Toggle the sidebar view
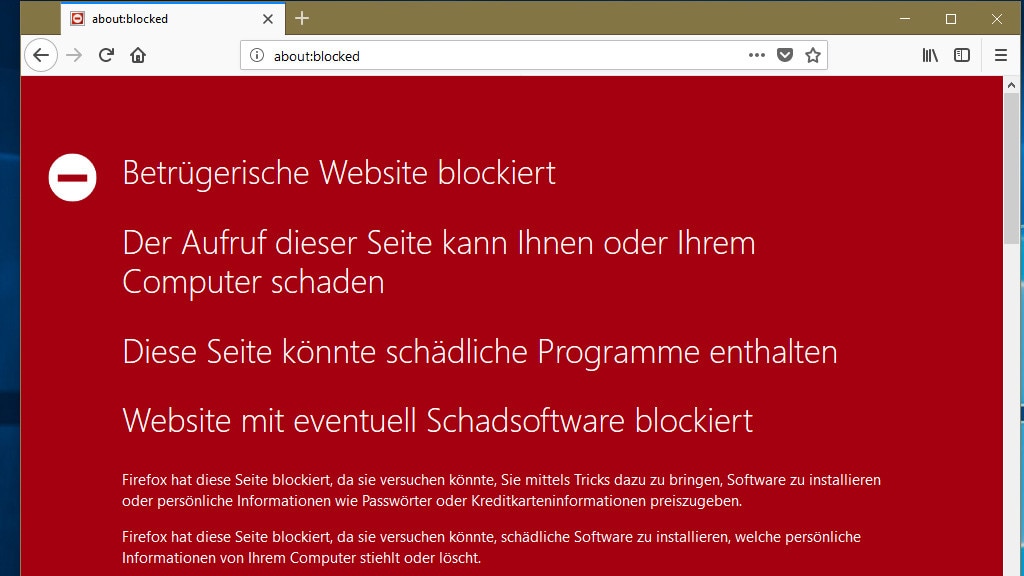 click(962, 56)
